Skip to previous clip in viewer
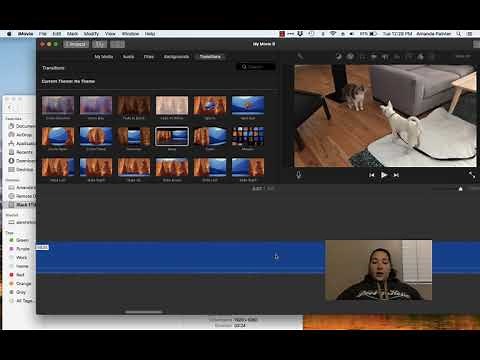Viewport: 480px width, 360px height. click(x=372, y=175)
